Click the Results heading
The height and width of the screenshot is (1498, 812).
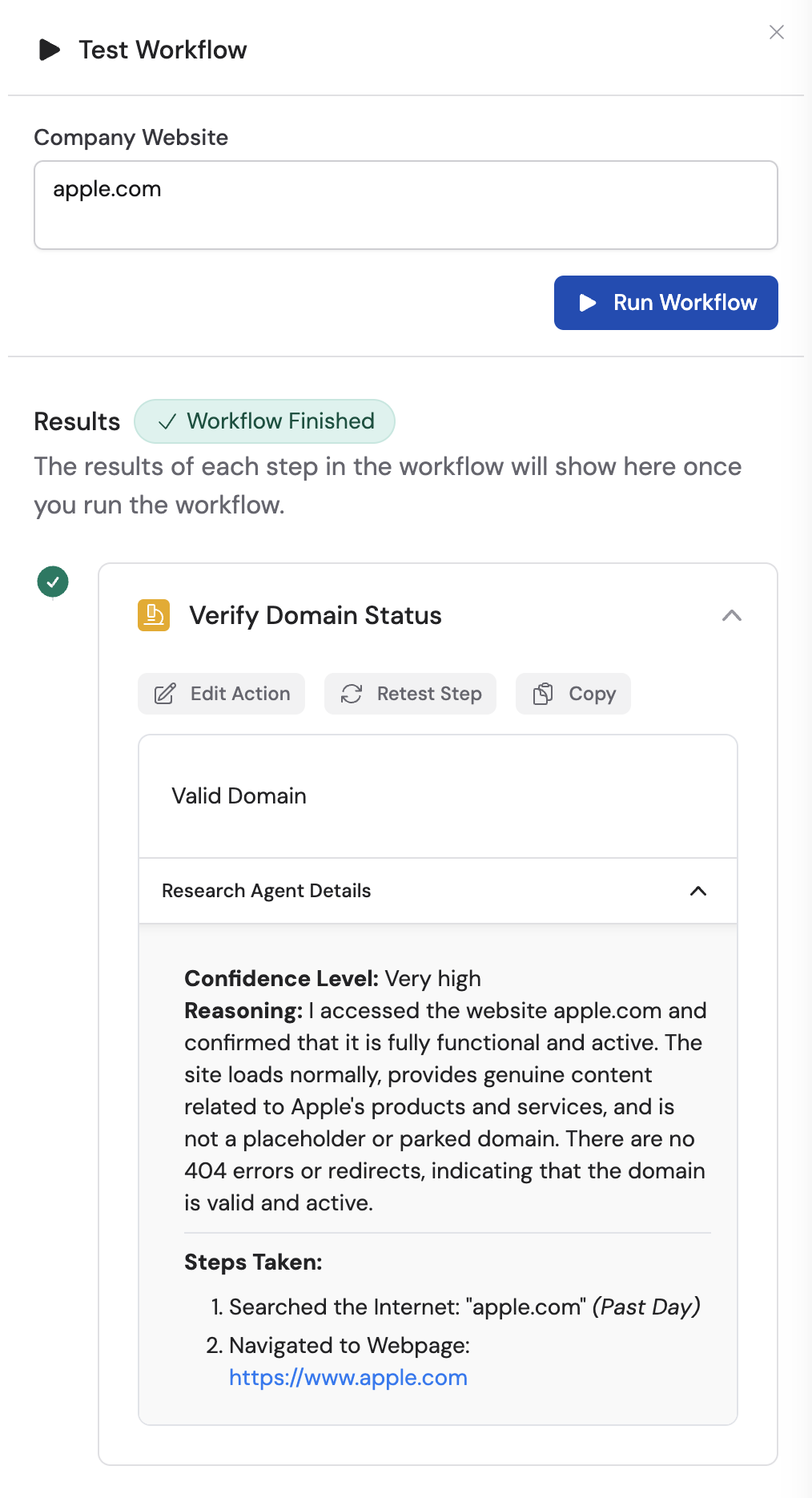click(77, 421)
